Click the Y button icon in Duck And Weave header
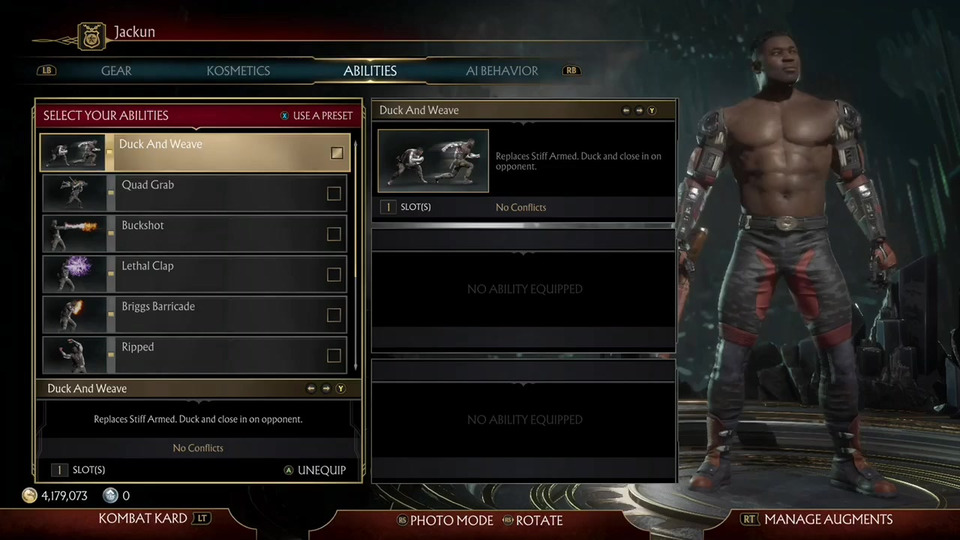Image resolution: width=960 pixels, height=540 pixels. (x=652, y=111)
